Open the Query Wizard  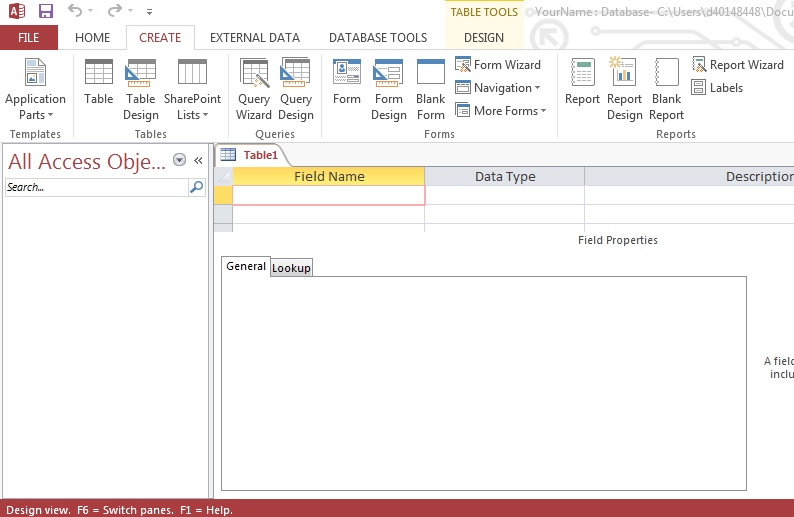click(x=254, y=89)
